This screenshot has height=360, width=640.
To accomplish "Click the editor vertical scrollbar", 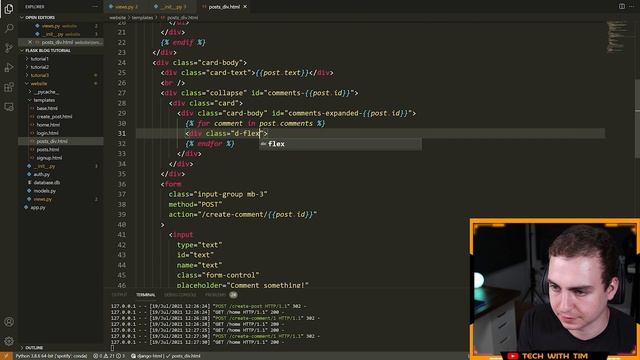I will [x=638, y=118].
